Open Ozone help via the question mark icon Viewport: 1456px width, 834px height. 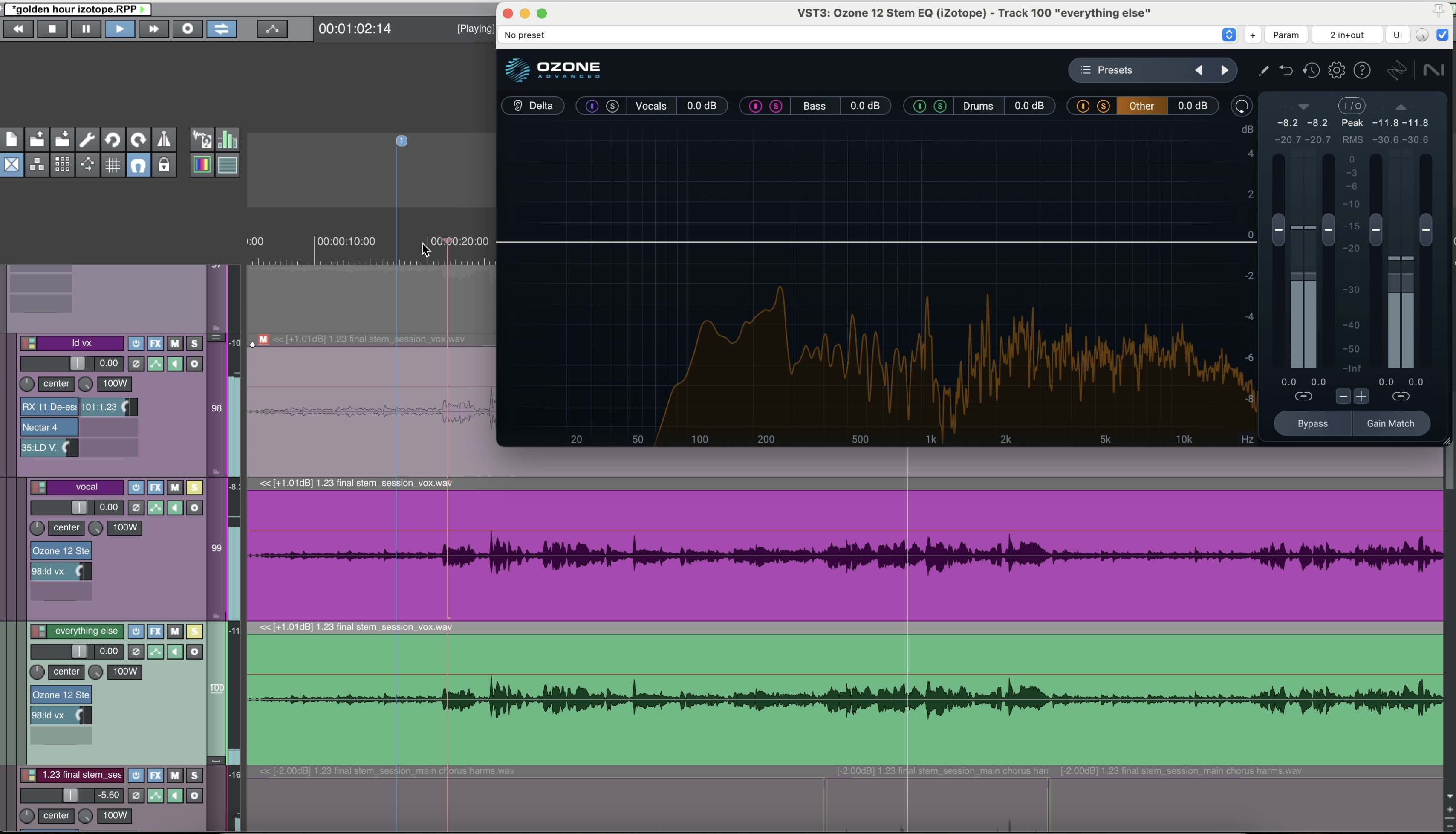[1362, 70]
